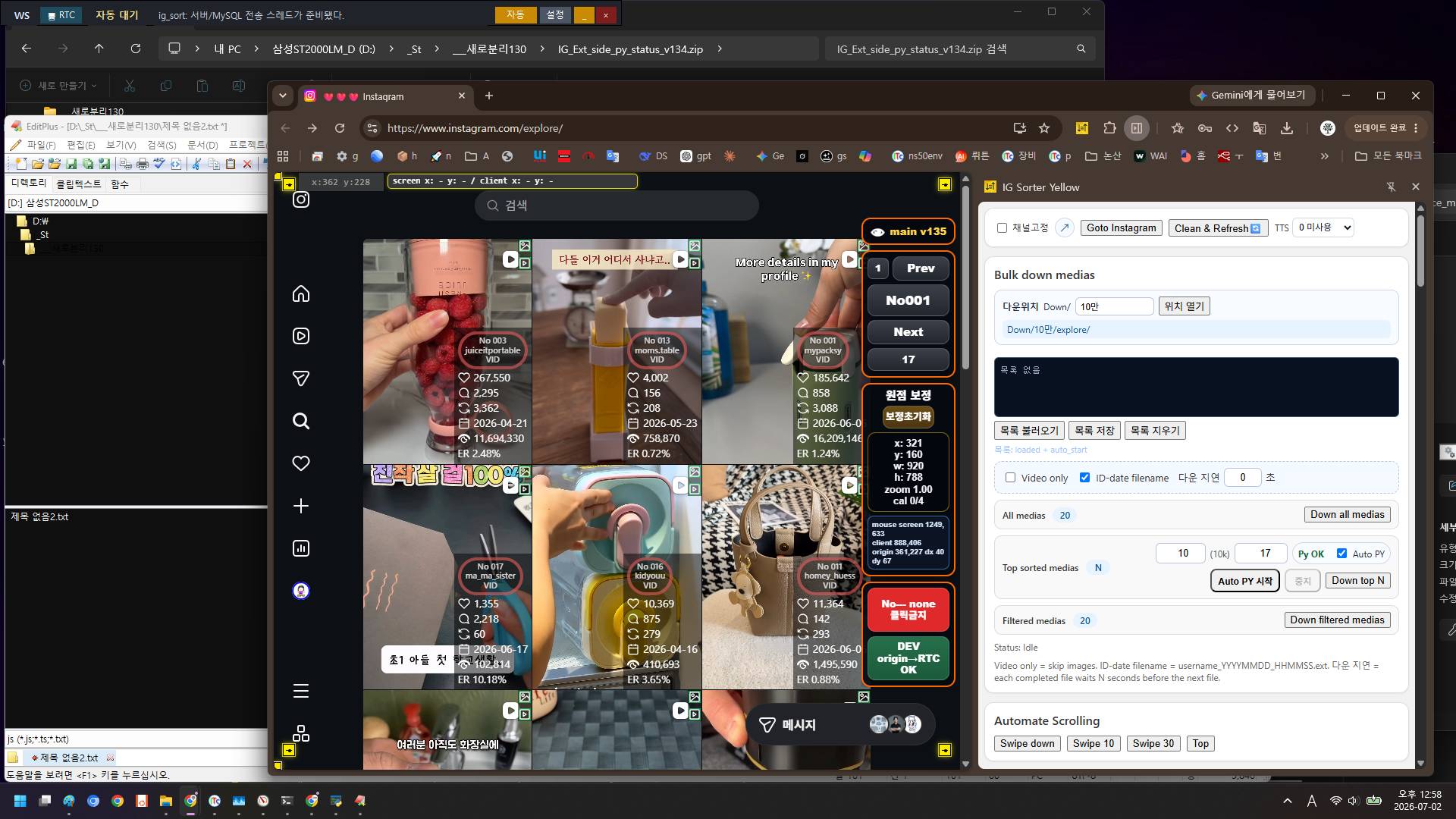The width and height of the screenshot is (1456, 819).
Task: Click the New file icon in EditPlus toolbar
Action: pos(21,164)
